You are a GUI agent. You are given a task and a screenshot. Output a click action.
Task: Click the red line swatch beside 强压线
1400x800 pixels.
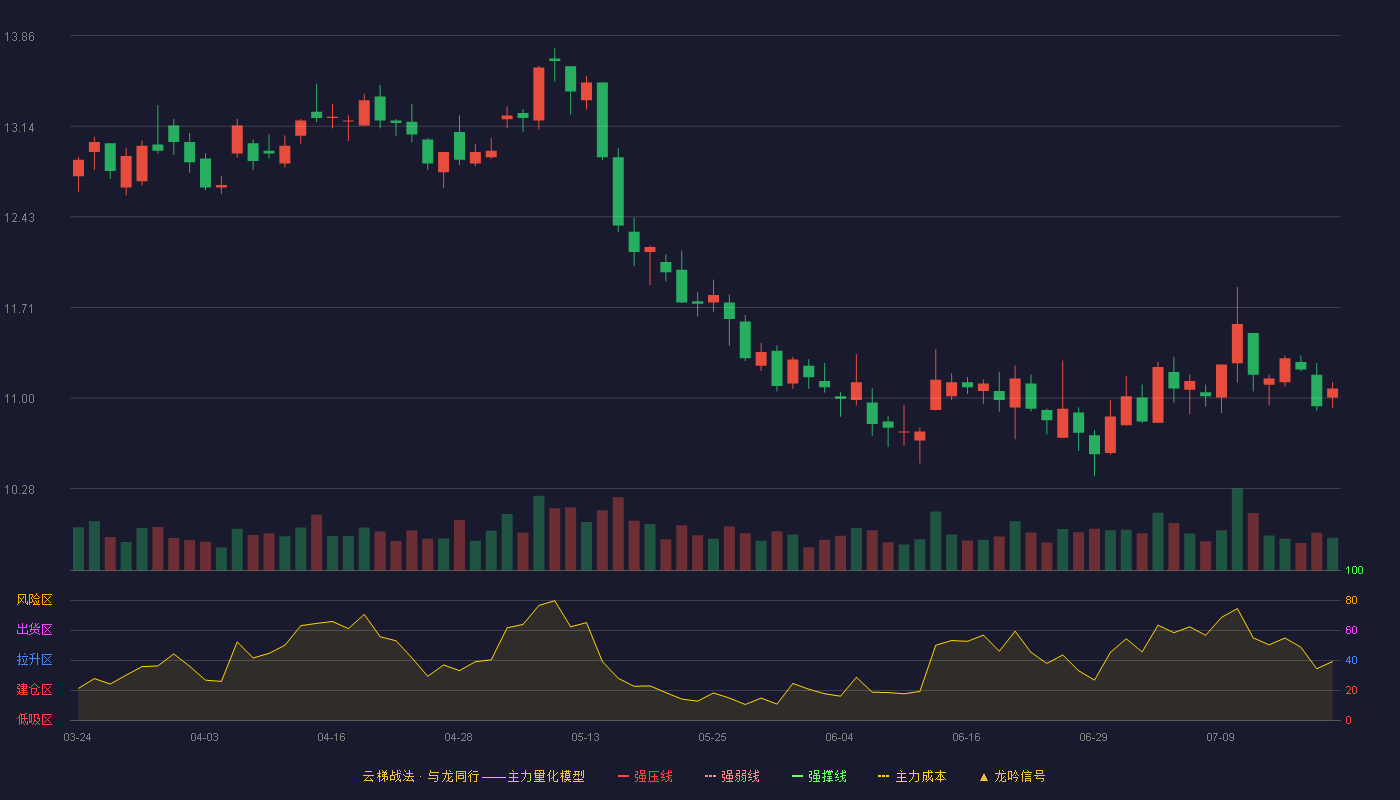[623, 776]
